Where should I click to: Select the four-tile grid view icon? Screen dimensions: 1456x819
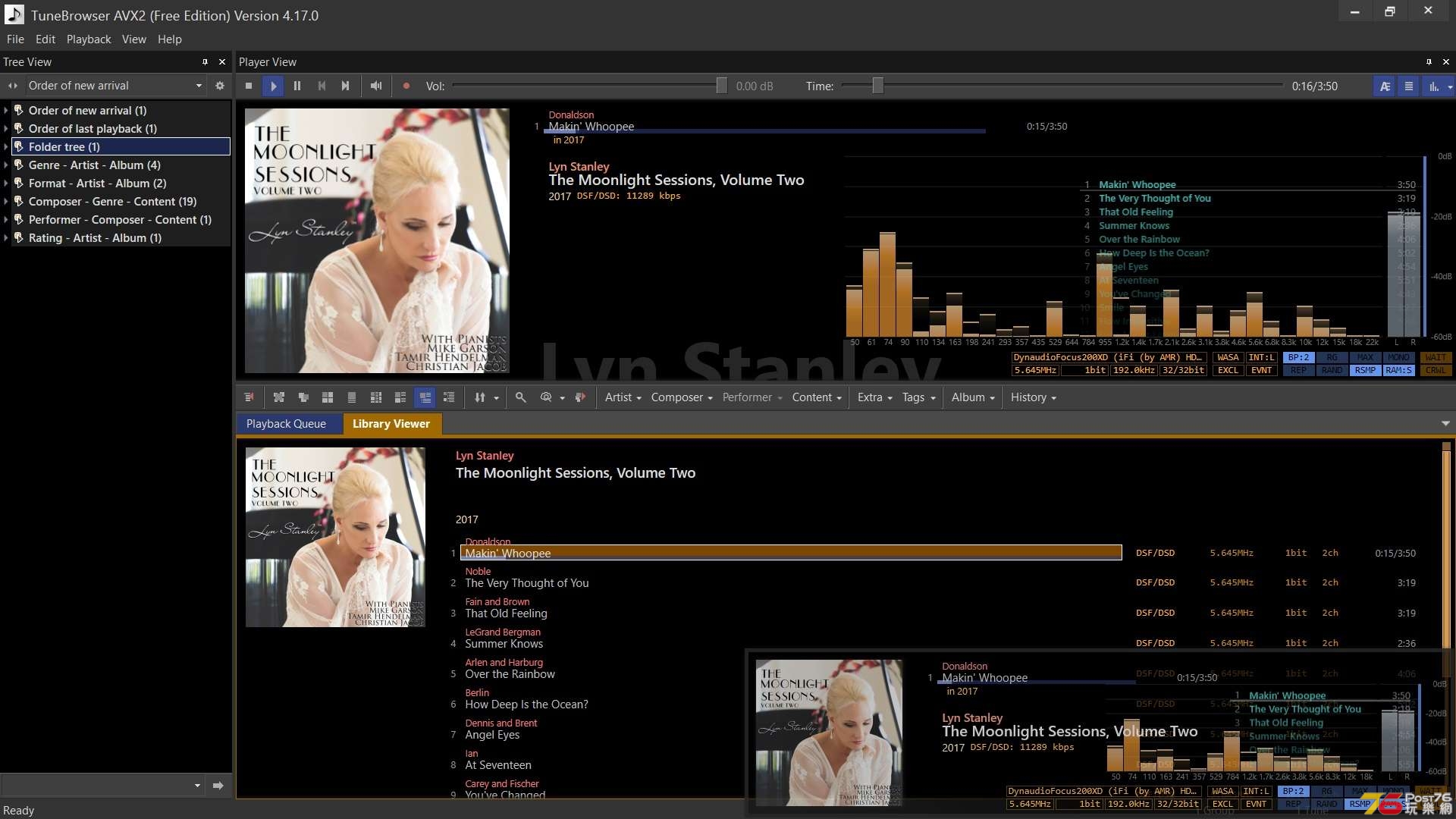pos(328,397)
